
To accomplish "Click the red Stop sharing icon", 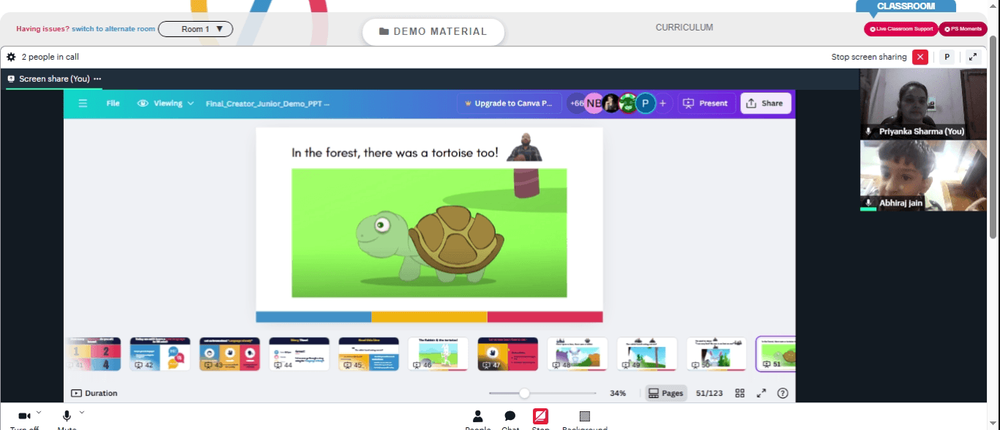I will coord(540,418).
